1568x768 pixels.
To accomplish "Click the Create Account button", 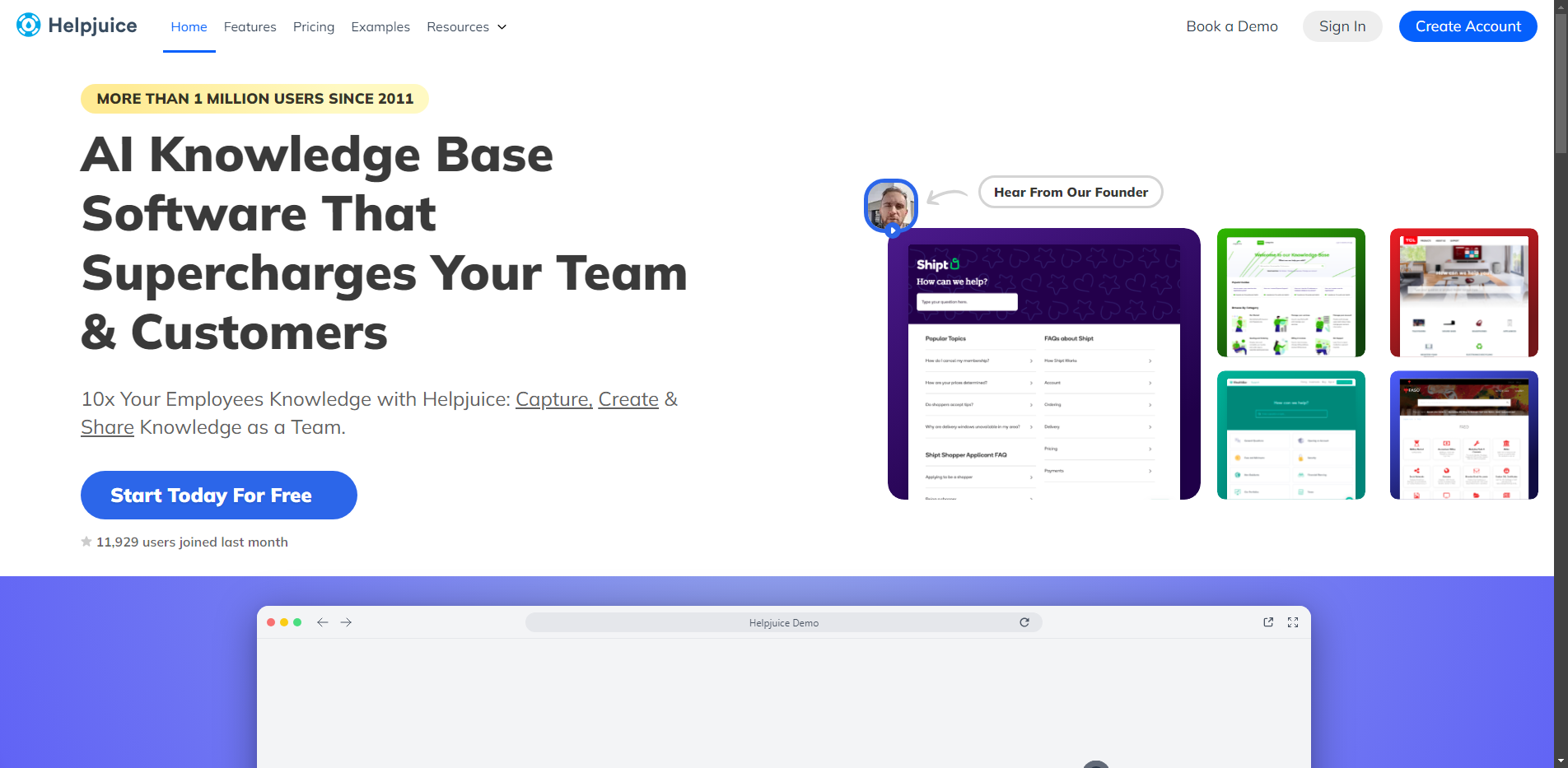I will coord(1468,26).
